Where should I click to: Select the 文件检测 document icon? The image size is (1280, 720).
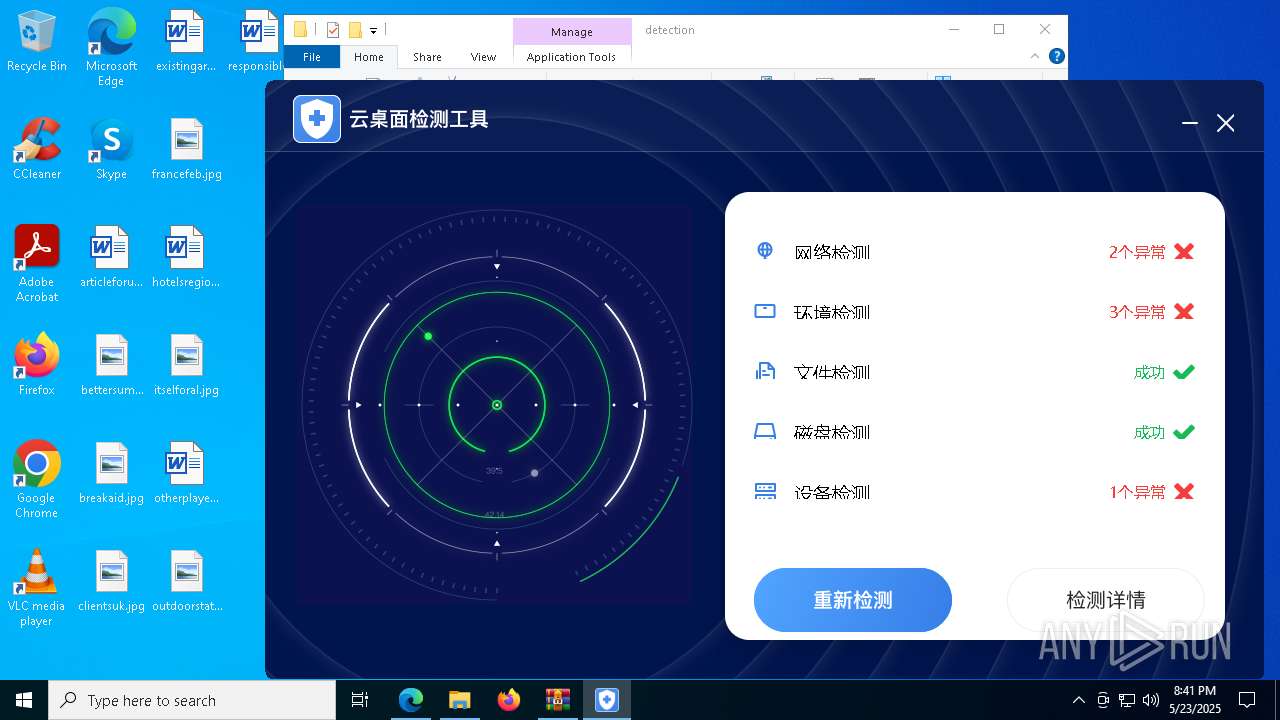click(765, 371)
